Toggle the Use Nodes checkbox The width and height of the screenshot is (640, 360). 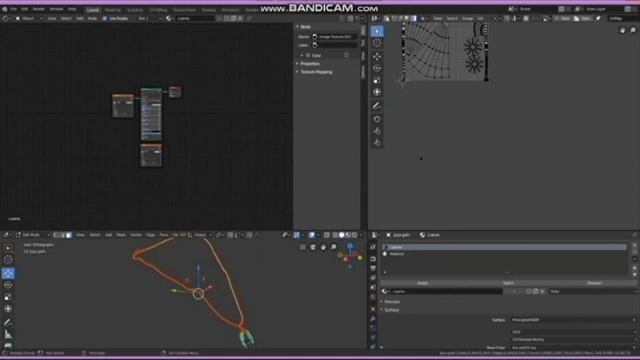tap(104, 18)
